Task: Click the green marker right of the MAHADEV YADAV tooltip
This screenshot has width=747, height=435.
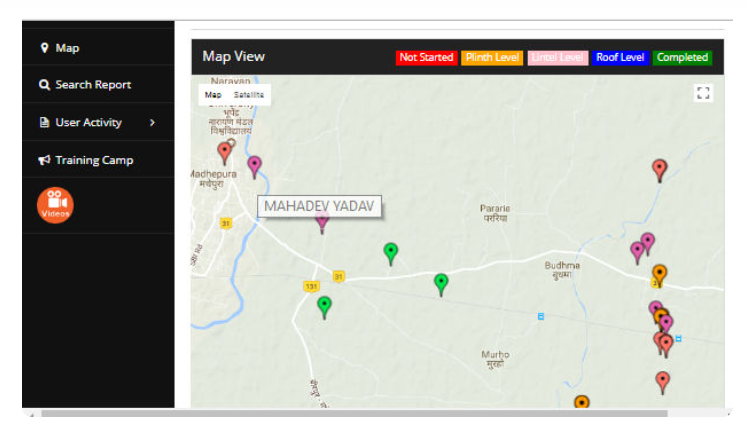Action: (x=391, y=254)
